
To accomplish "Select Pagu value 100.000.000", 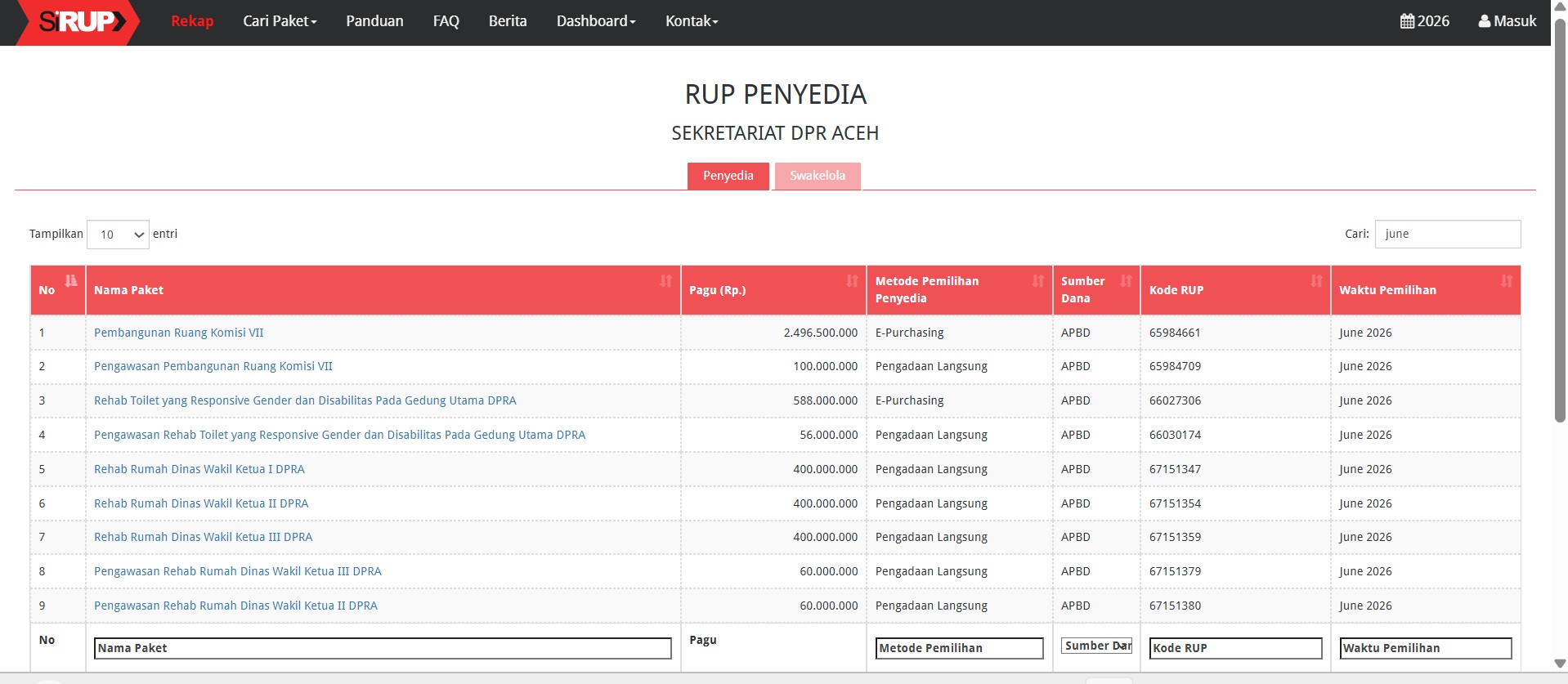I will [x=826, y=366].
